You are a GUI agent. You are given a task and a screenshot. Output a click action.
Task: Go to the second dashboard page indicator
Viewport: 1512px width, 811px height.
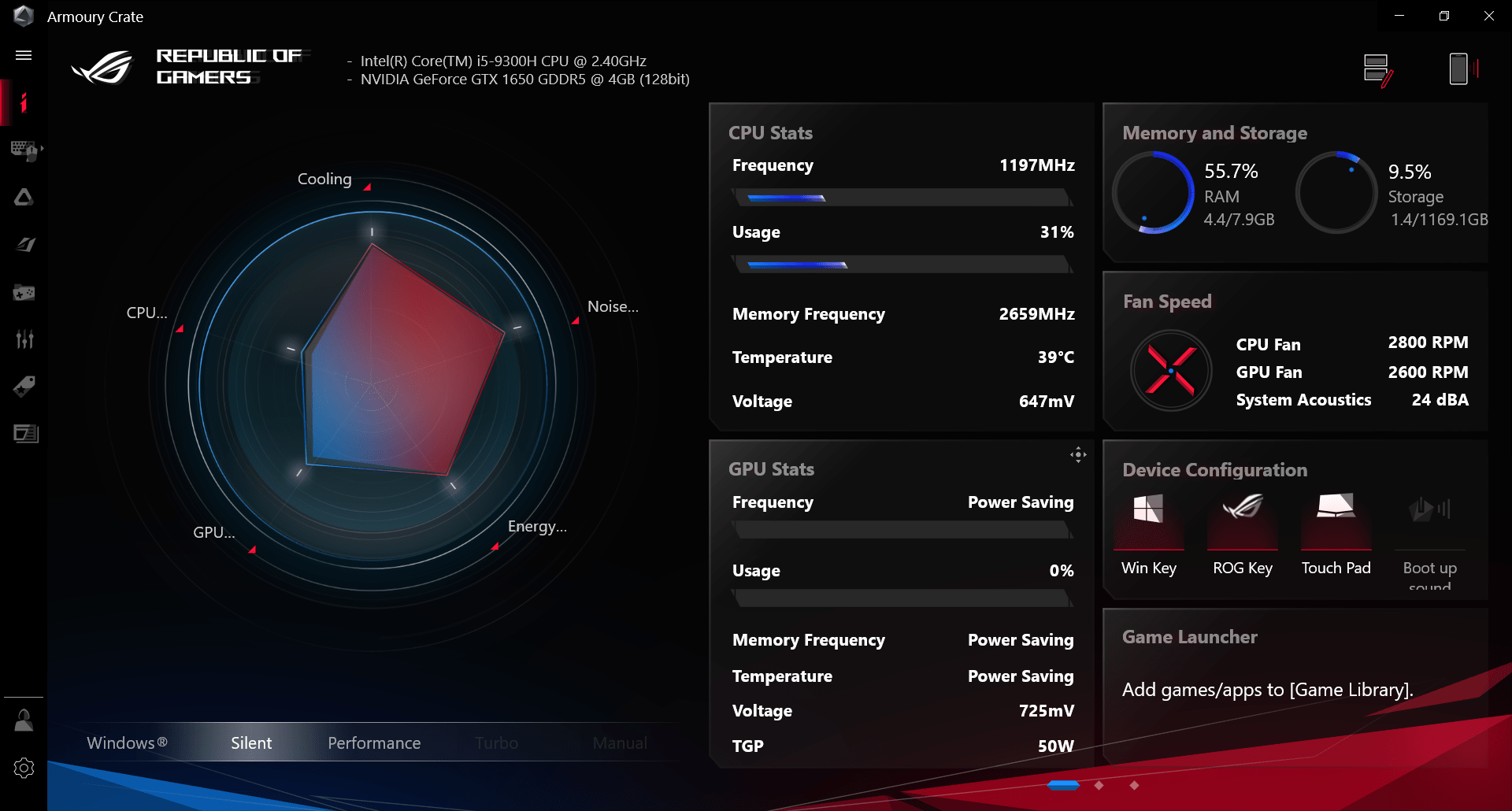pos(1099,785)
